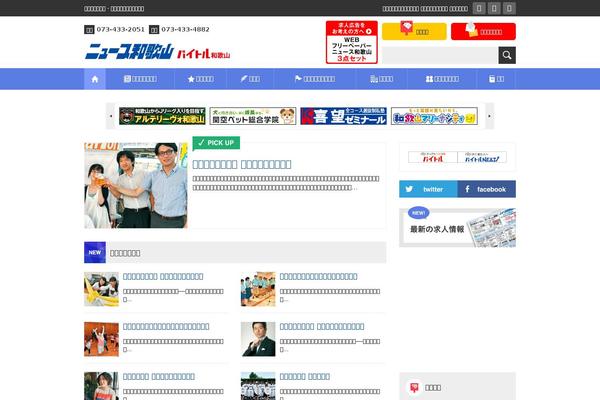This screenshot has height=400, width=600.
Task: Click the blue NEW section badge
Action: pyautogui.click(x=95, y=253)
